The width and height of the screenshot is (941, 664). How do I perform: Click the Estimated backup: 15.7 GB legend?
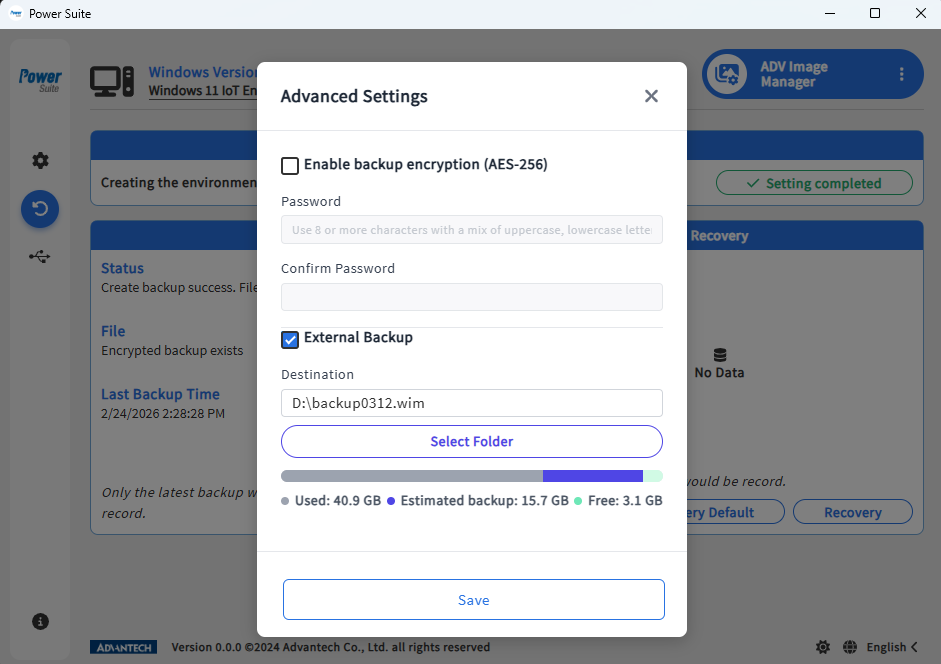478,501
